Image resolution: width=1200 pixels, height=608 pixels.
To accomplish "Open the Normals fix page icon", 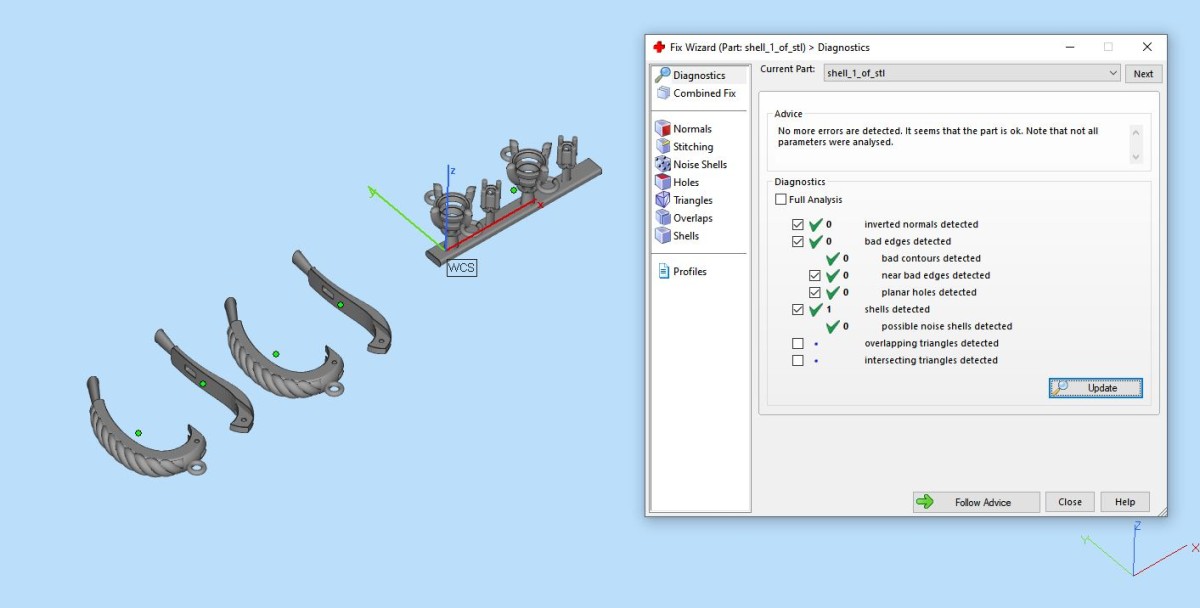I will click(x=662, y=128).
